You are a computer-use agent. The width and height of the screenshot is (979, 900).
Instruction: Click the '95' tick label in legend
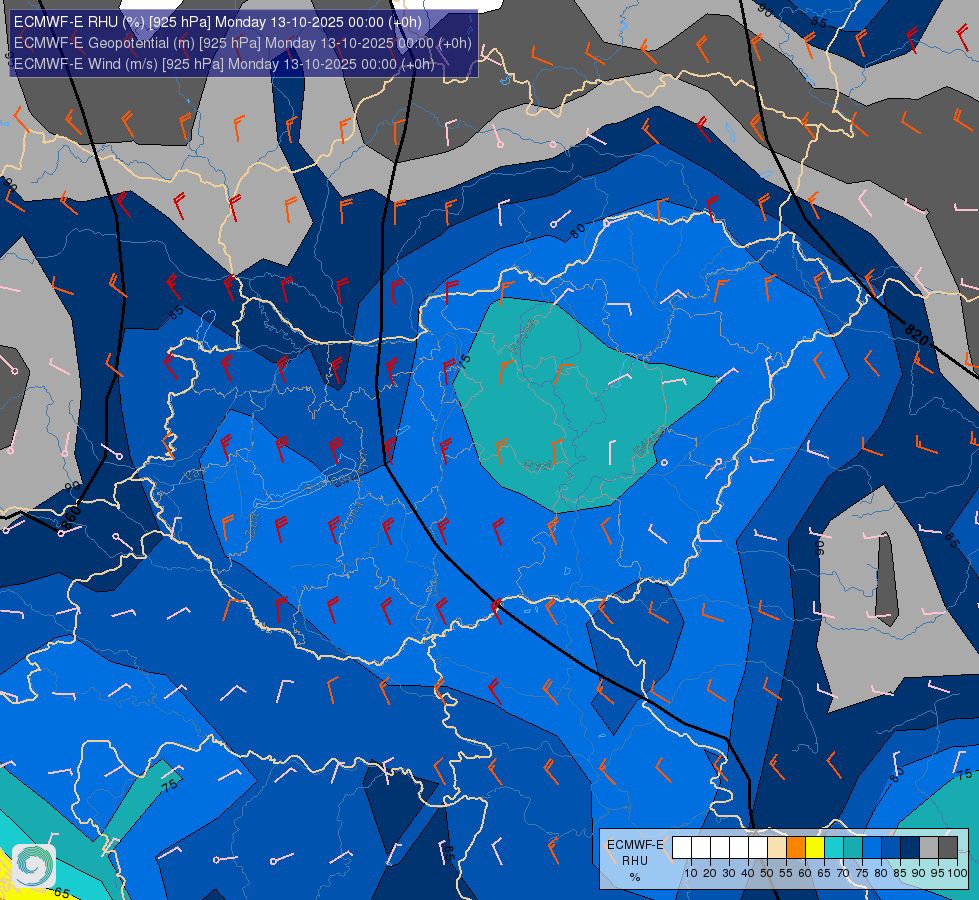938,873
